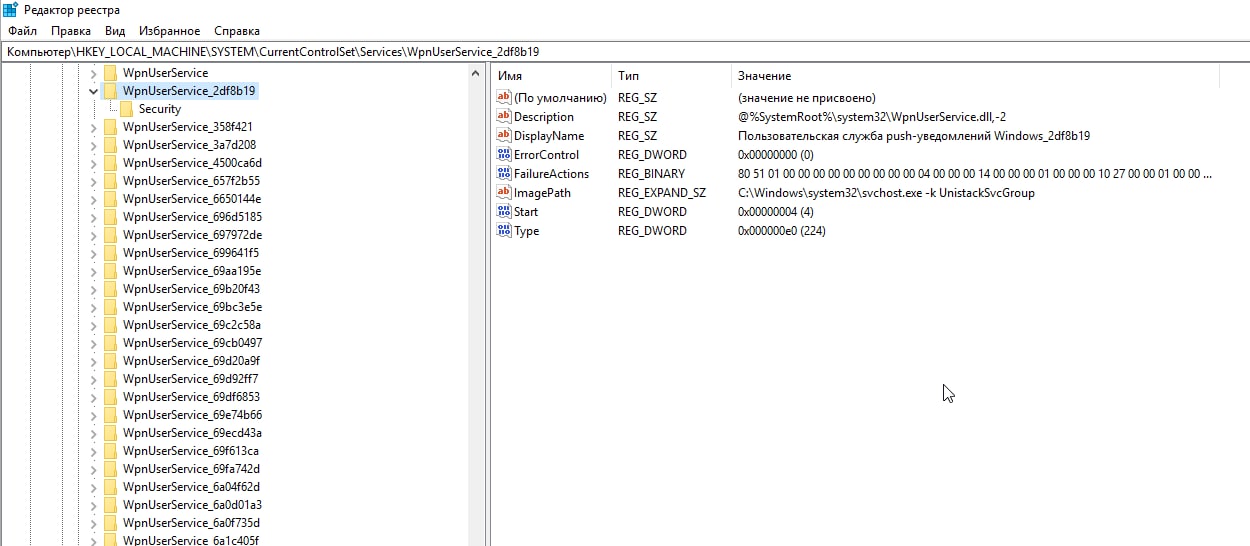Click the string icon of ImagePath value
The image size is (1250, 546).
[x=504, y=193]
